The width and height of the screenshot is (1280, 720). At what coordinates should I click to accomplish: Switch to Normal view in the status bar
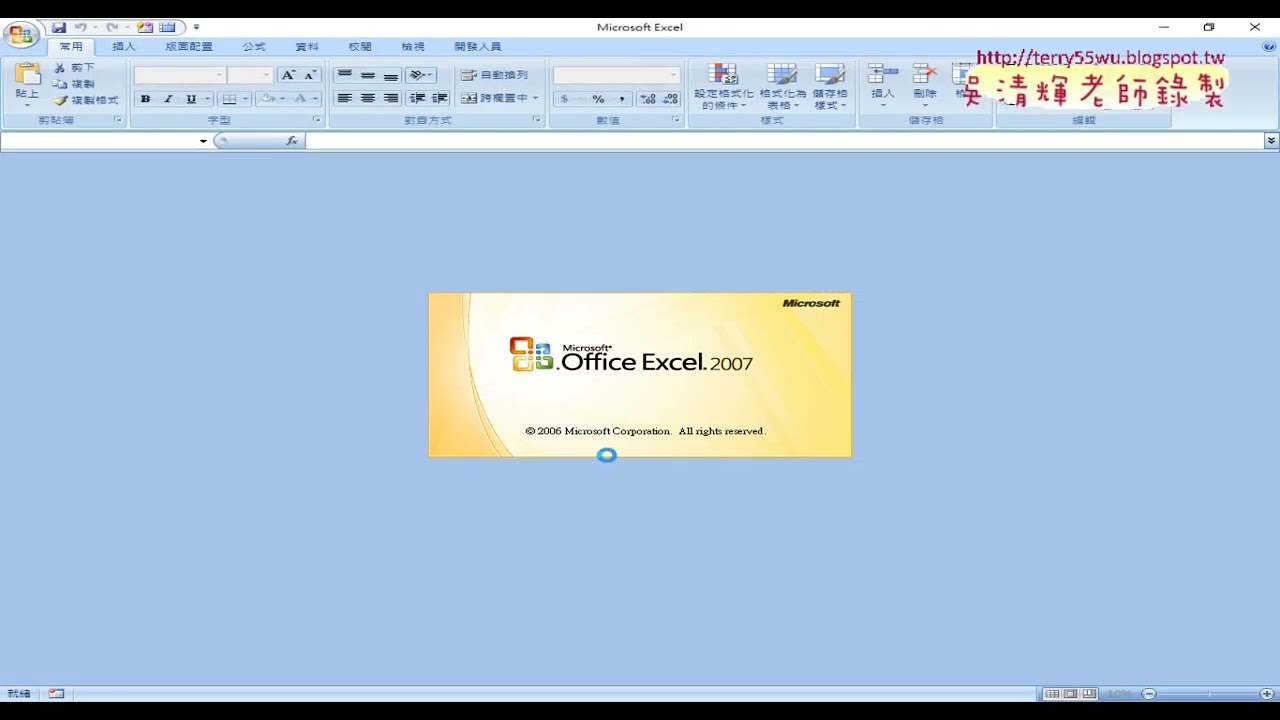point(1052,694)
